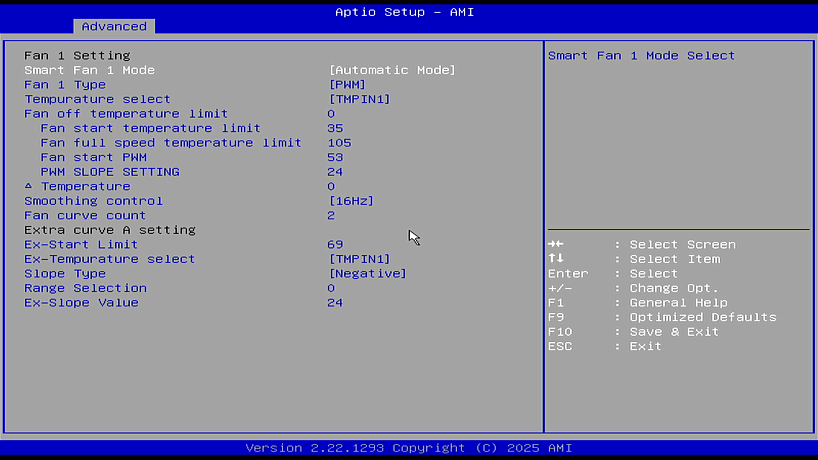Viewport: 818px width, 460px height.
Task: Select the Fan curve count label
Action: 85,215
